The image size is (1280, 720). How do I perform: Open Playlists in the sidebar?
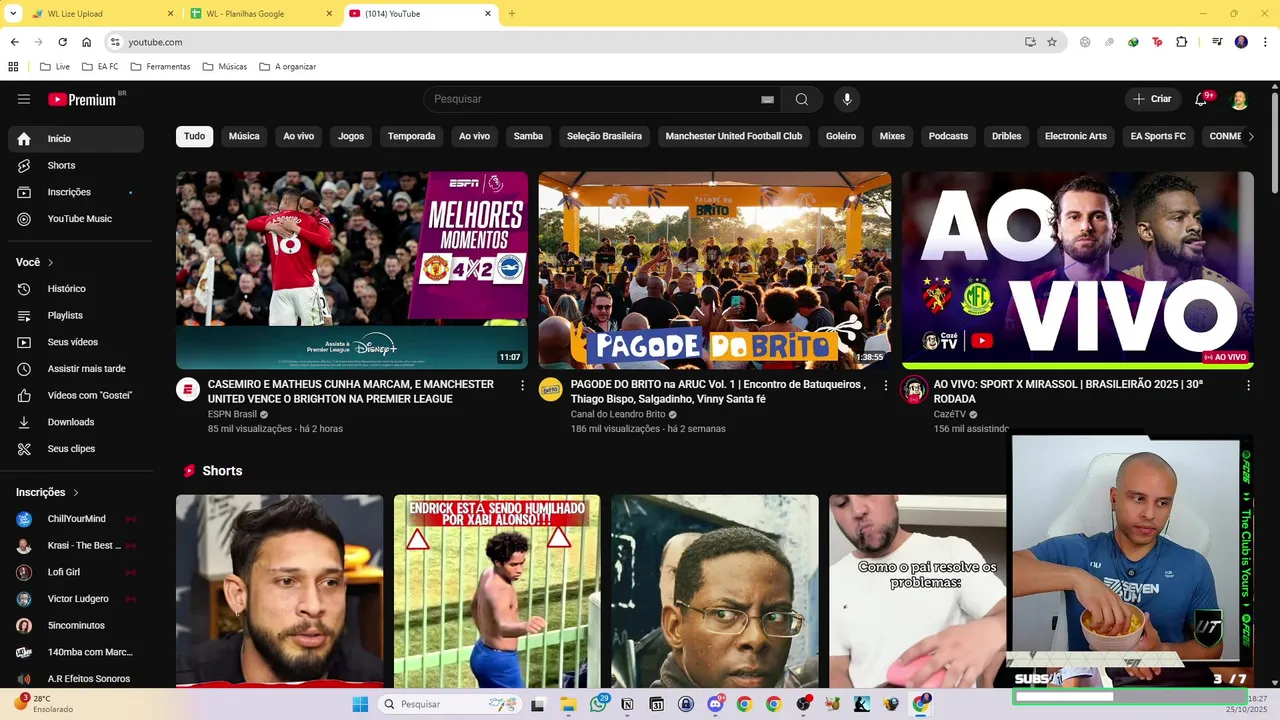[76, 315]
